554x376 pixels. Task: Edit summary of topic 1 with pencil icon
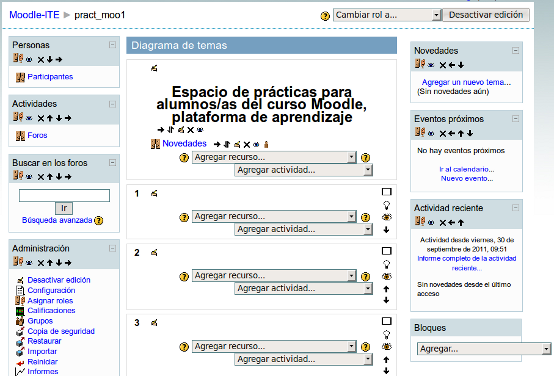[154, 194]
